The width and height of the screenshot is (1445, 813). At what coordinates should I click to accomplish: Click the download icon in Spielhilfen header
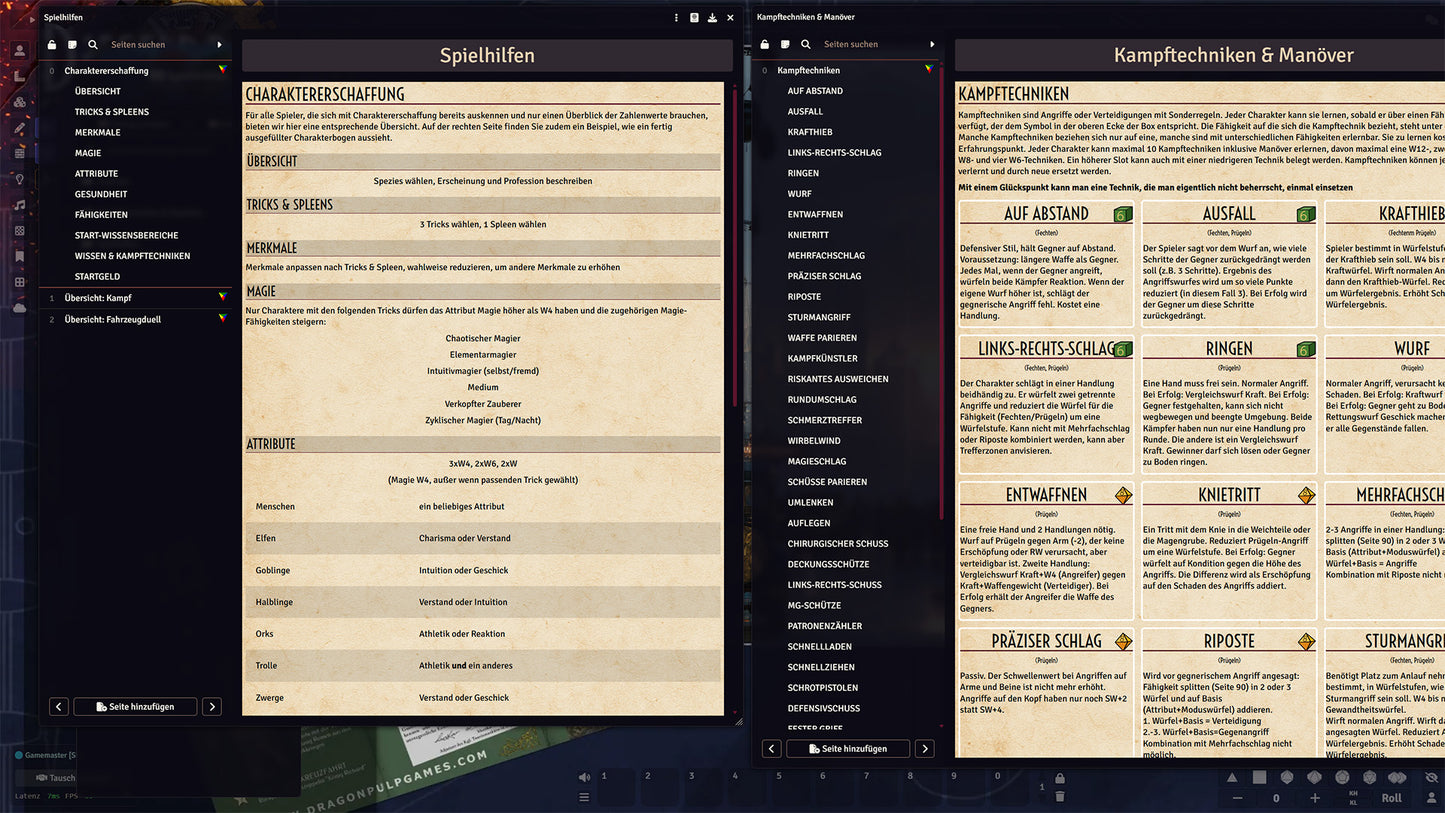point(712,18)
